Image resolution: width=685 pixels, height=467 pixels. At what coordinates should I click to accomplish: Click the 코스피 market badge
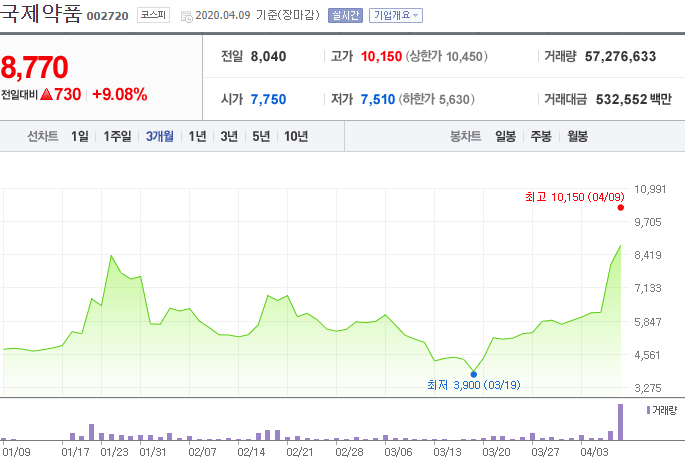[x=153, y=15]
